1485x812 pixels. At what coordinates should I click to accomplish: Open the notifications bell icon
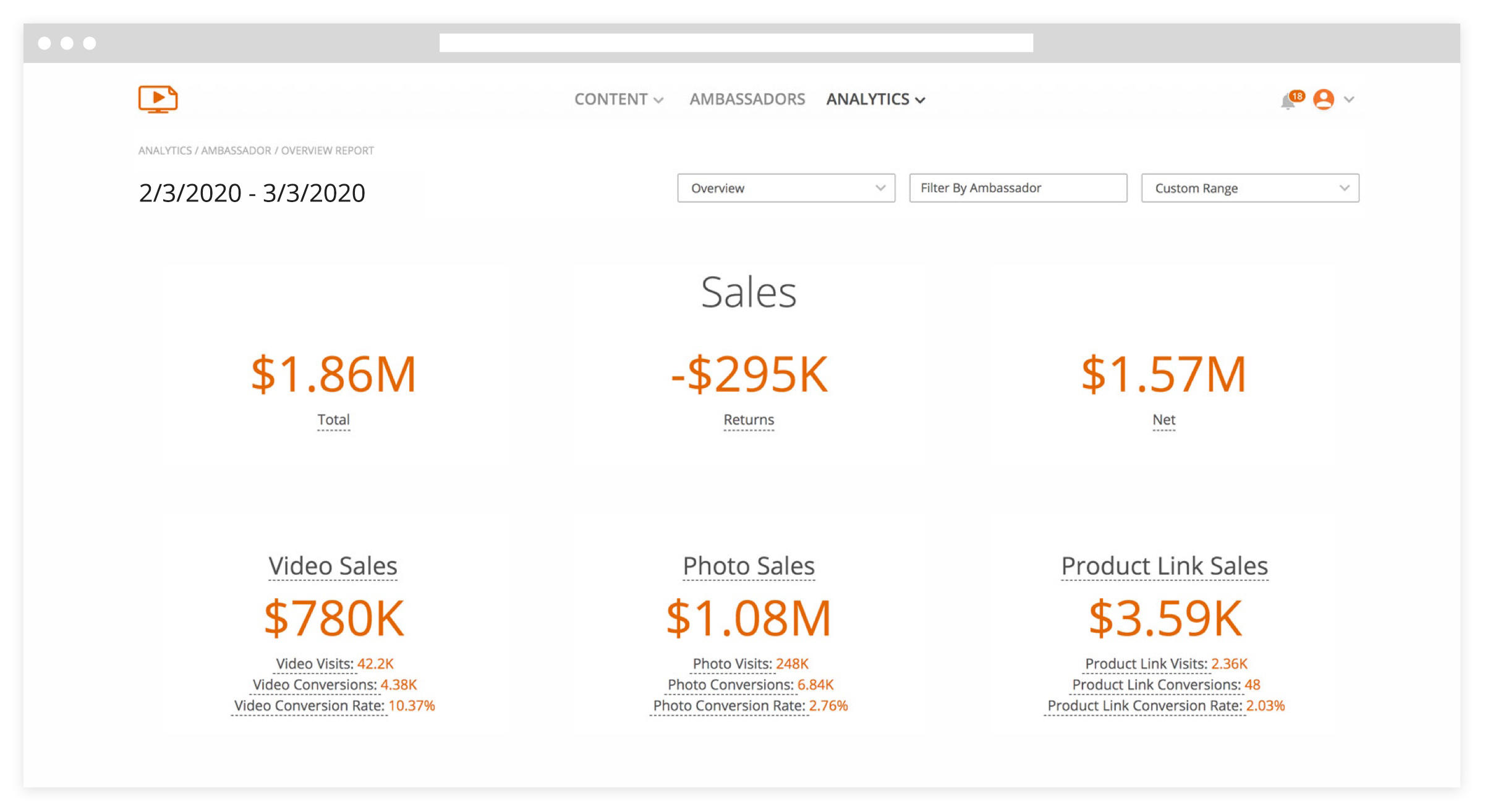click(x=1288, y=101)
